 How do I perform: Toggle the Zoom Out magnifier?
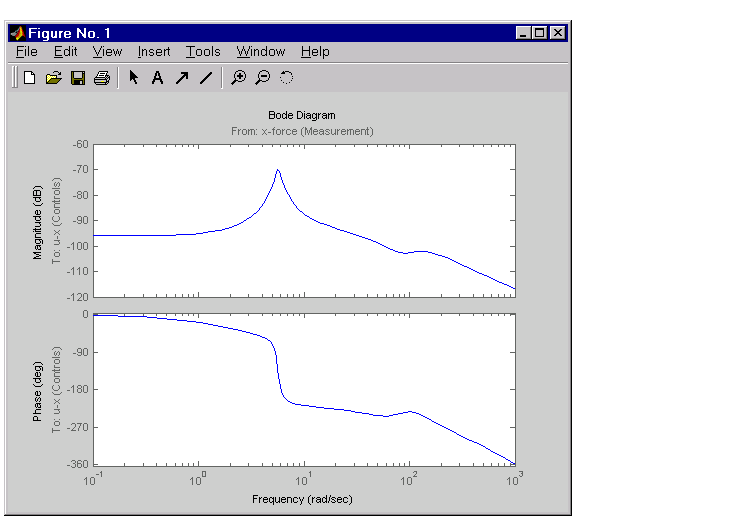coord(262,77)
